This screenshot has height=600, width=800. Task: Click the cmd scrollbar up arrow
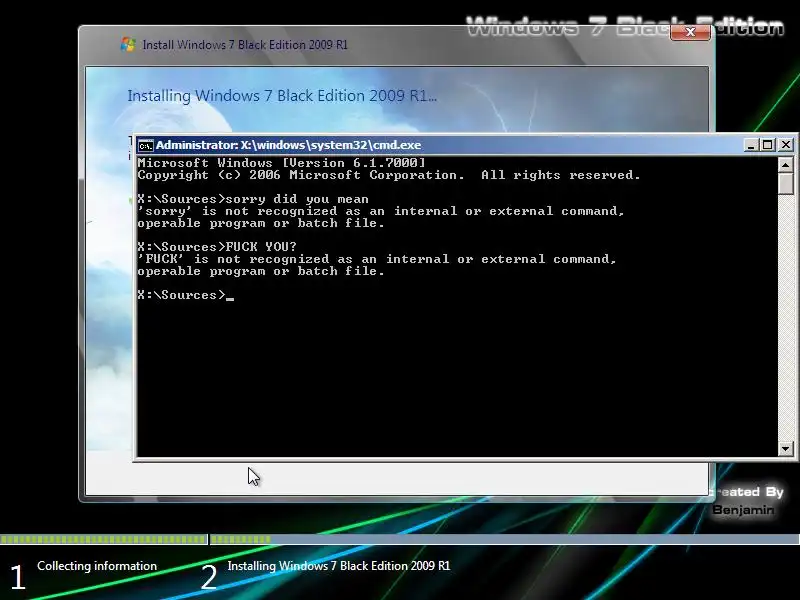click(785, 164)
